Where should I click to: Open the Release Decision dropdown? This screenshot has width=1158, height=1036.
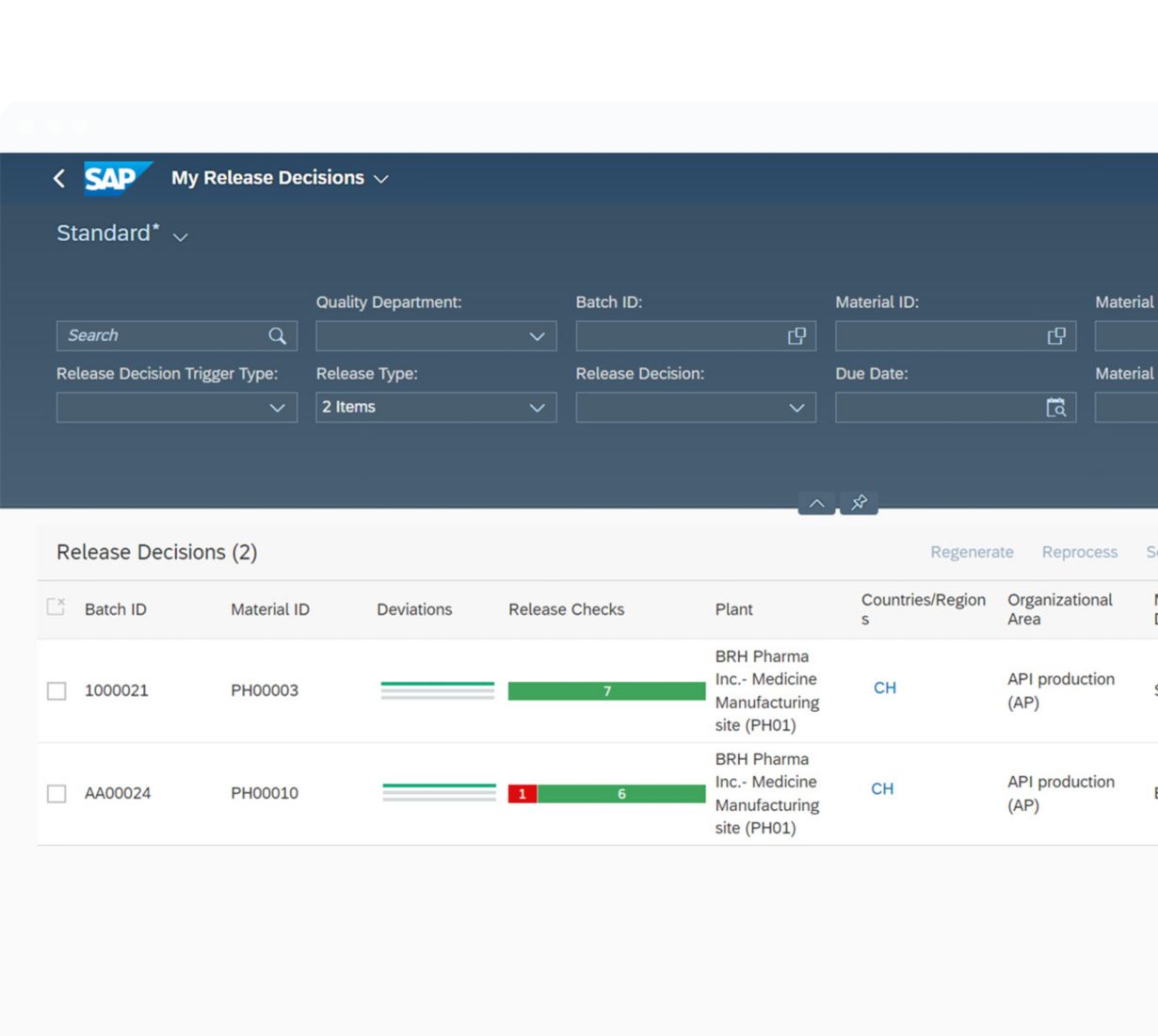pos(796,408)
